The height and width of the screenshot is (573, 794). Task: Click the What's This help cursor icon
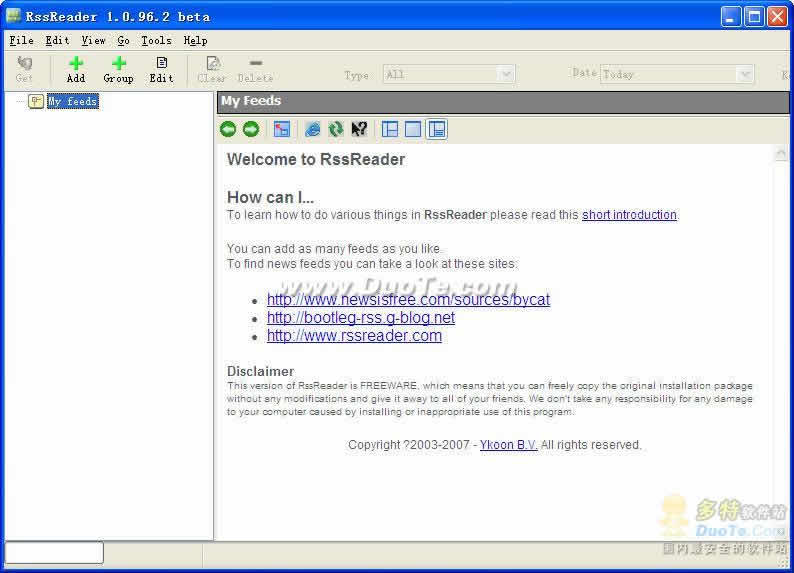click(359, 129)
